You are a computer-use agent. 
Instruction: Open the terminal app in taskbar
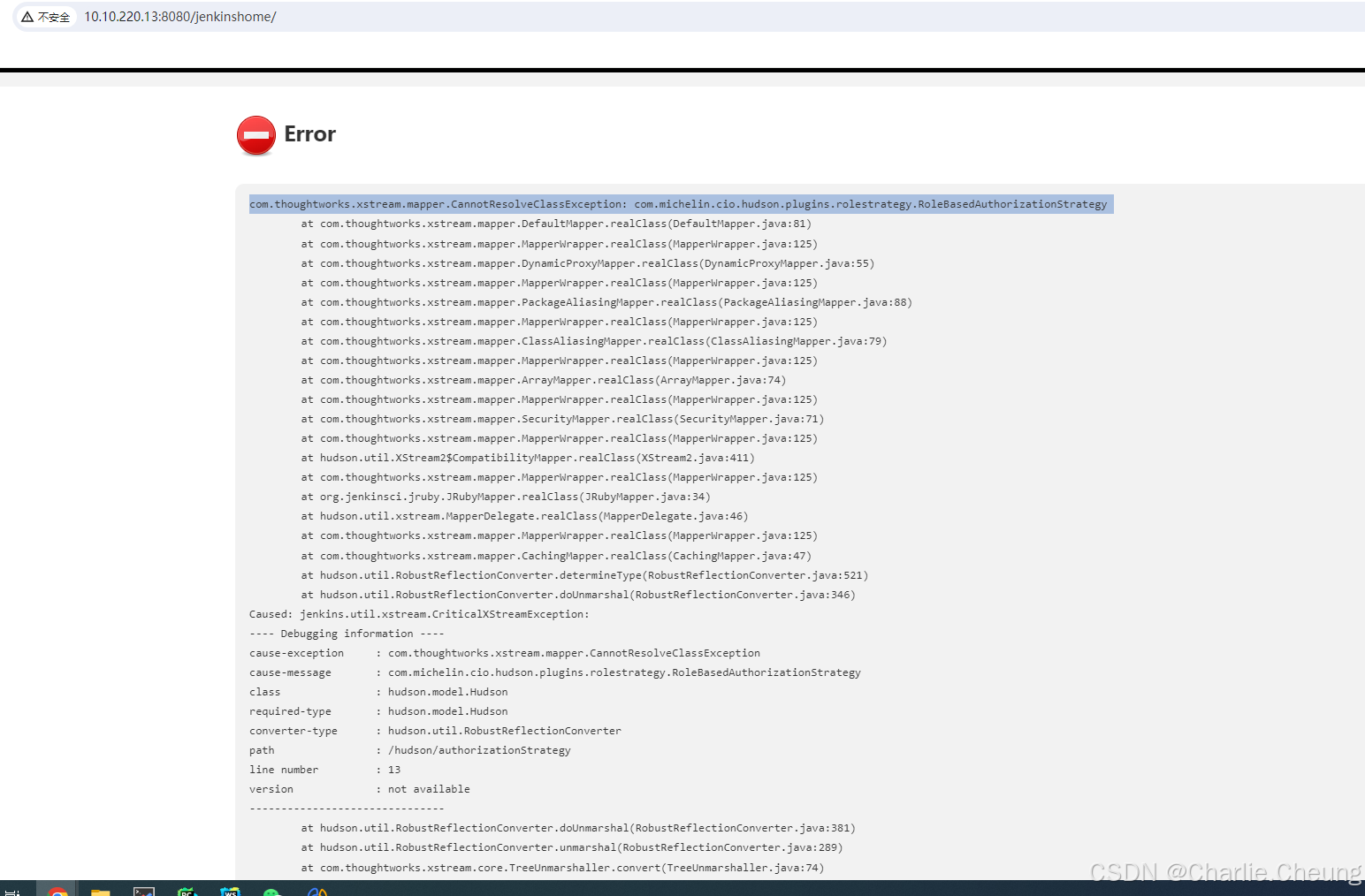144,891
